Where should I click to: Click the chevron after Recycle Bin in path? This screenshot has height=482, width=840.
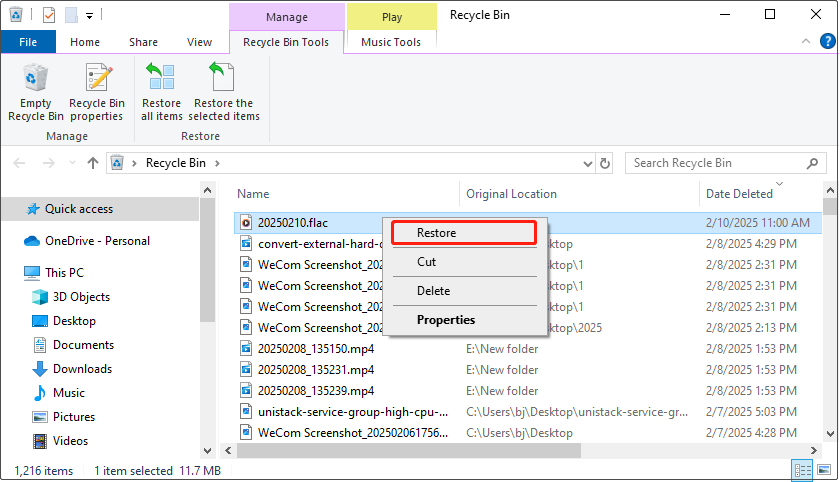[x=217, y=163]
